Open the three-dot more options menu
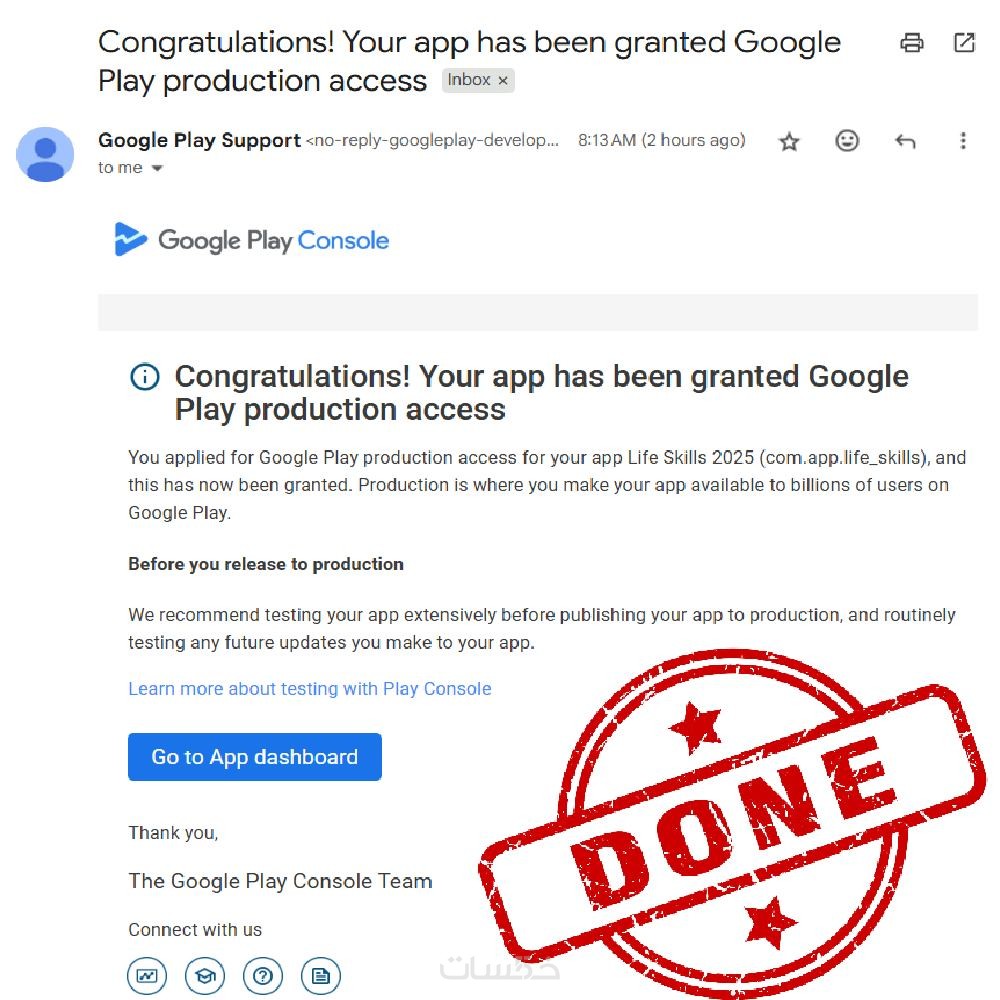 click(963, 141)
